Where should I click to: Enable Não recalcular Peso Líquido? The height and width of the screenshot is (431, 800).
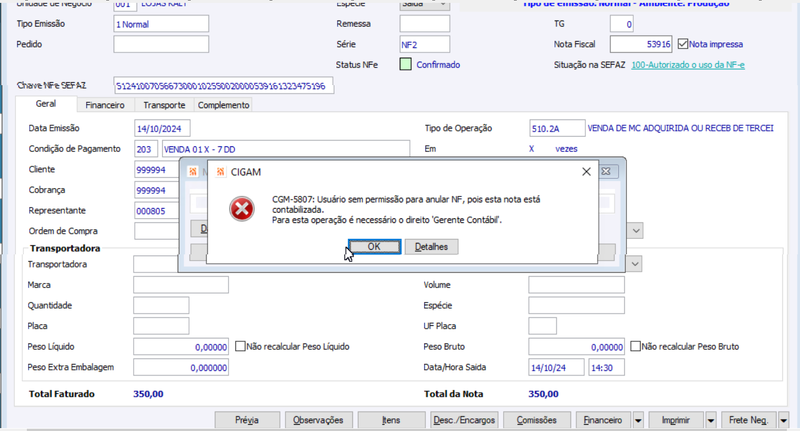(x=240, y=346)
